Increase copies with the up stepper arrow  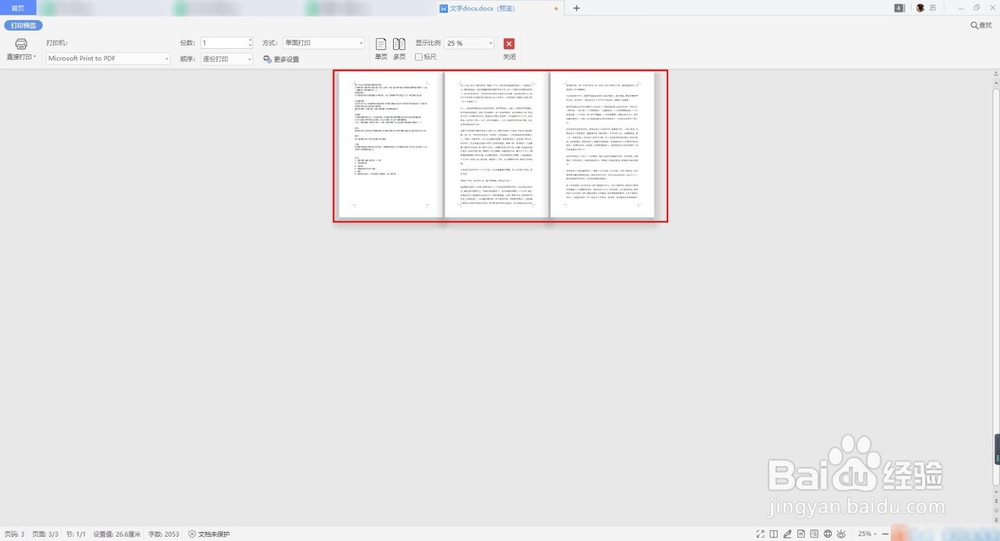(250, 40)
